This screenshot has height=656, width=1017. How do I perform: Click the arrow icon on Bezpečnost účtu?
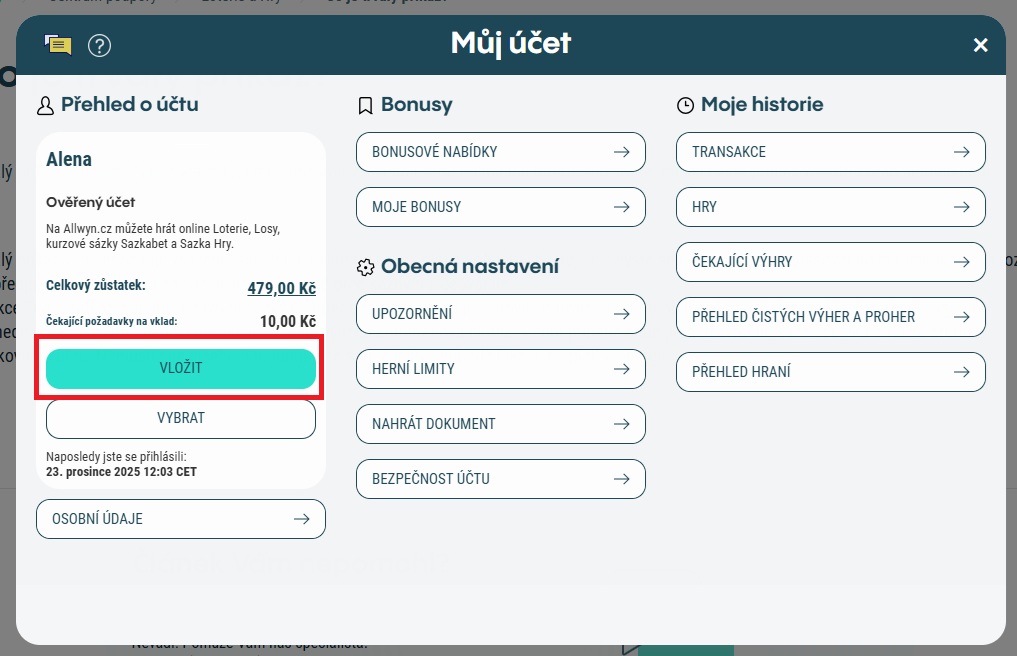coord(621,479)
